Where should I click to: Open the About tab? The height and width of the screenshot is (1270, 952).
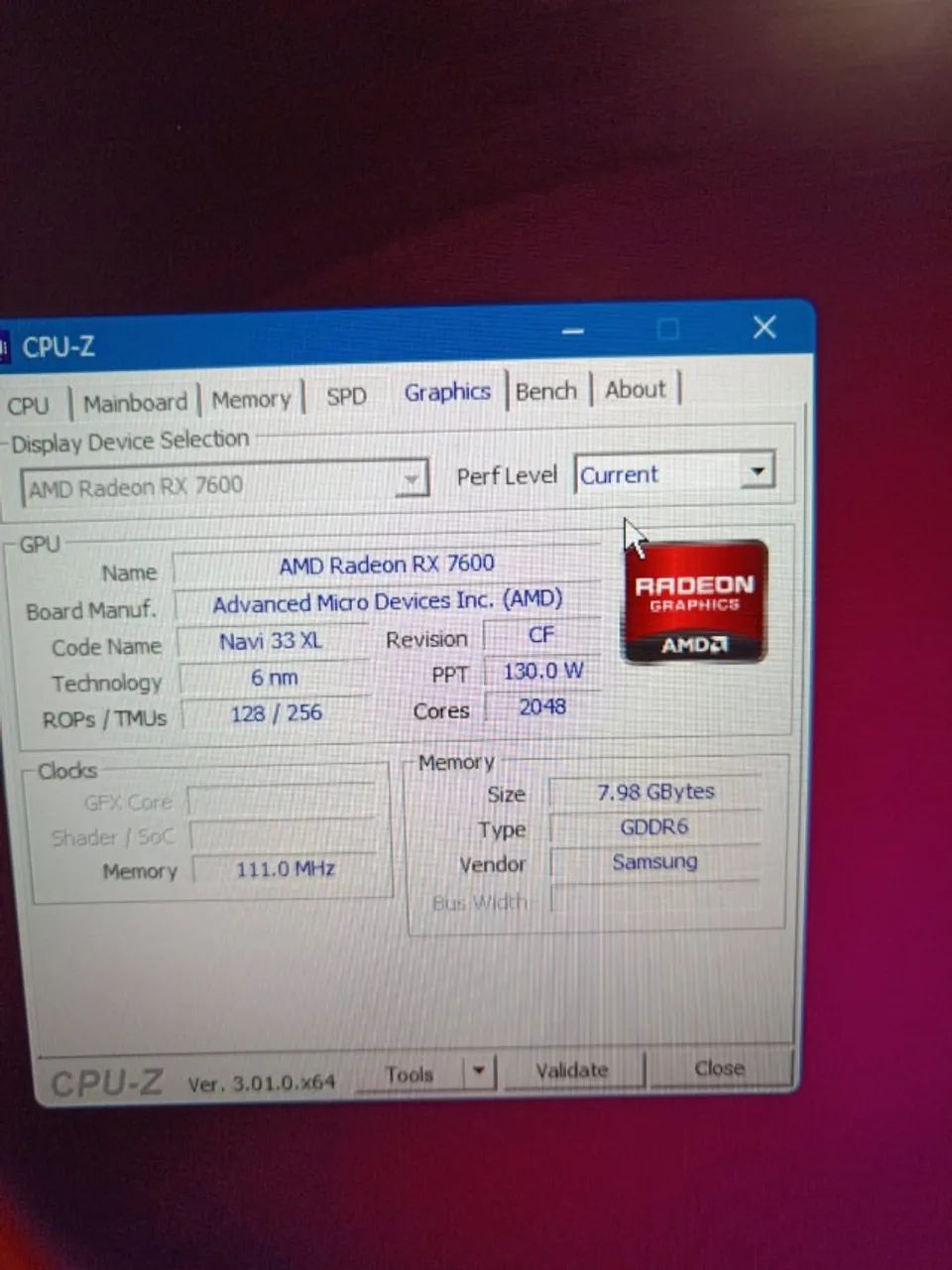(636, 389)
